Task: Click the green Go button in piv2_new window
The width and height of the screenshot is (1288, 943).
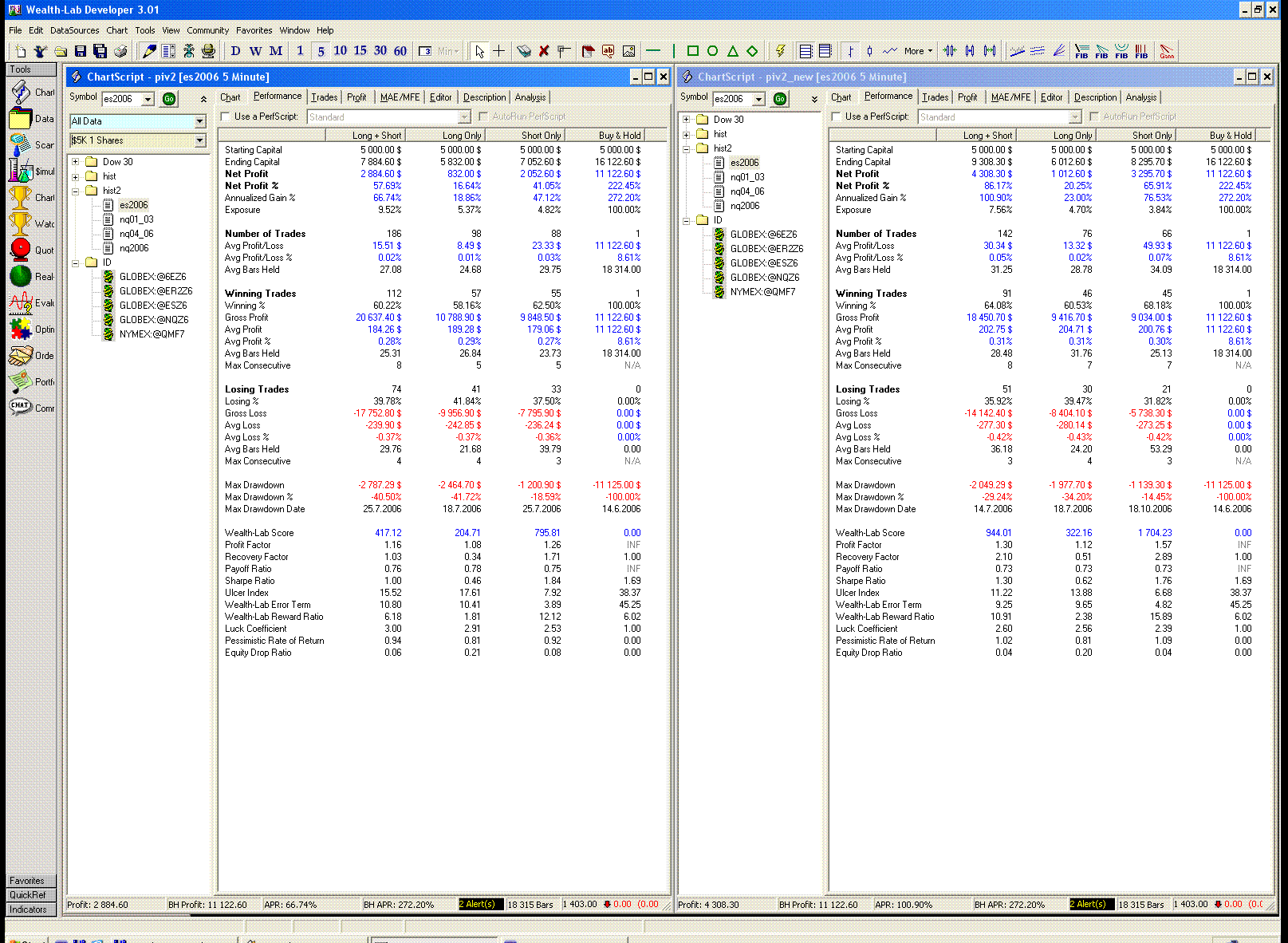Action: [x=780, y=99]
